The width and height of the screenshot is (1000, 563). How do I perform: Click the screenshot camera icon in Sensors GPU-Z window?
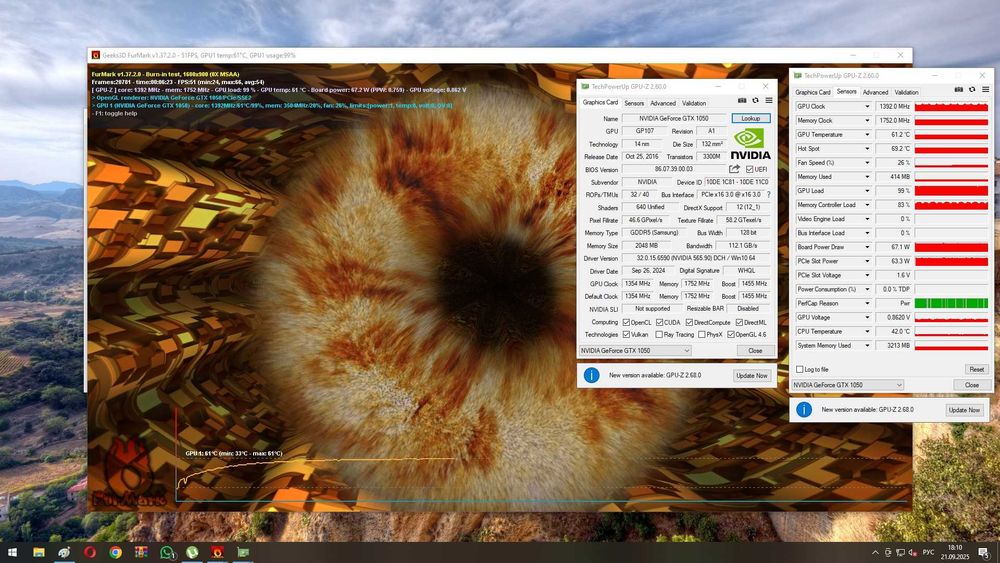pyautogui.click(x=959, y=90)
